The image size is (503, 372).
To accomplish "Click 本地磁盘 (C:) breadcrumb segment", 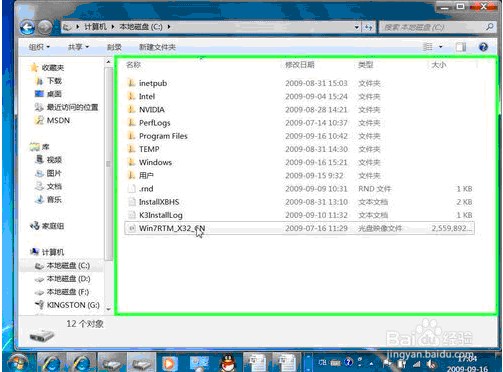I will point(141,27).
